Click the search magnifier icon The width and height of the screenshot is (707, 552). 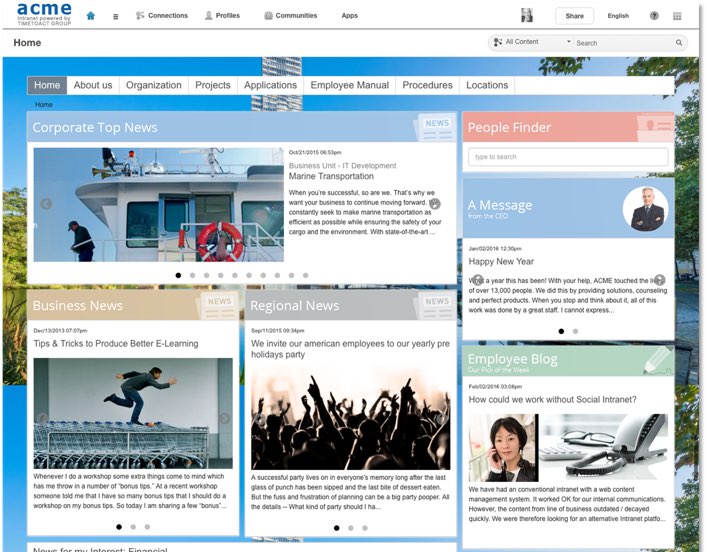click(x=680, y=43)
